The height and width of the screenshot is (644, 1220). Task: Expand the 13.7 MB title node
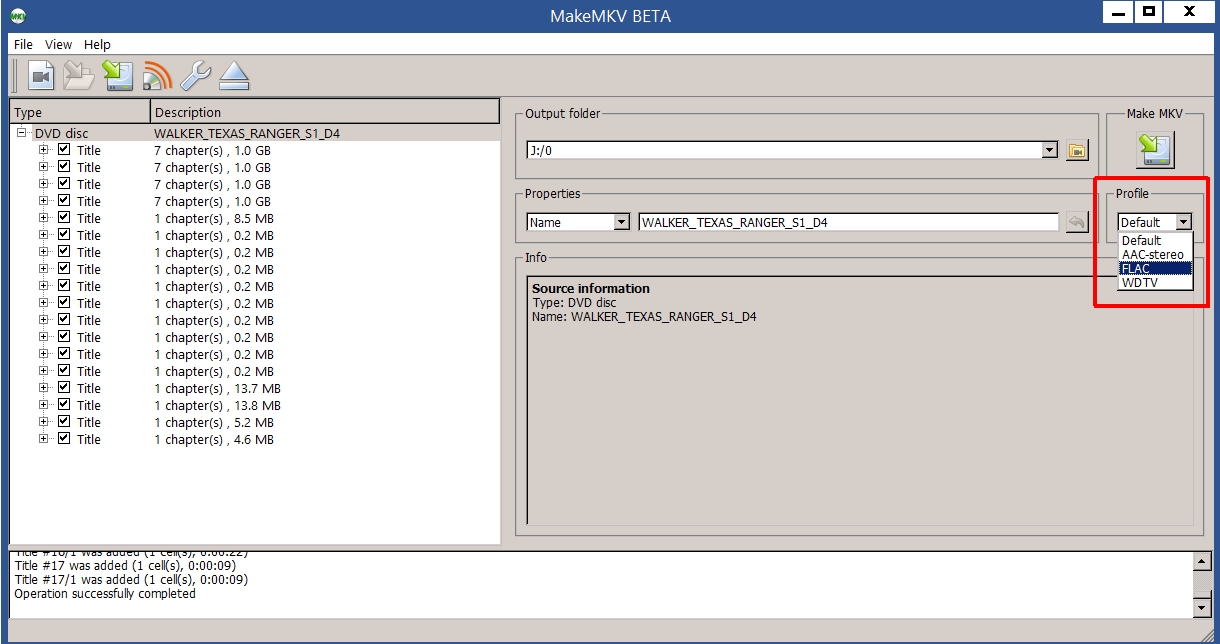(x=43, y=388)
